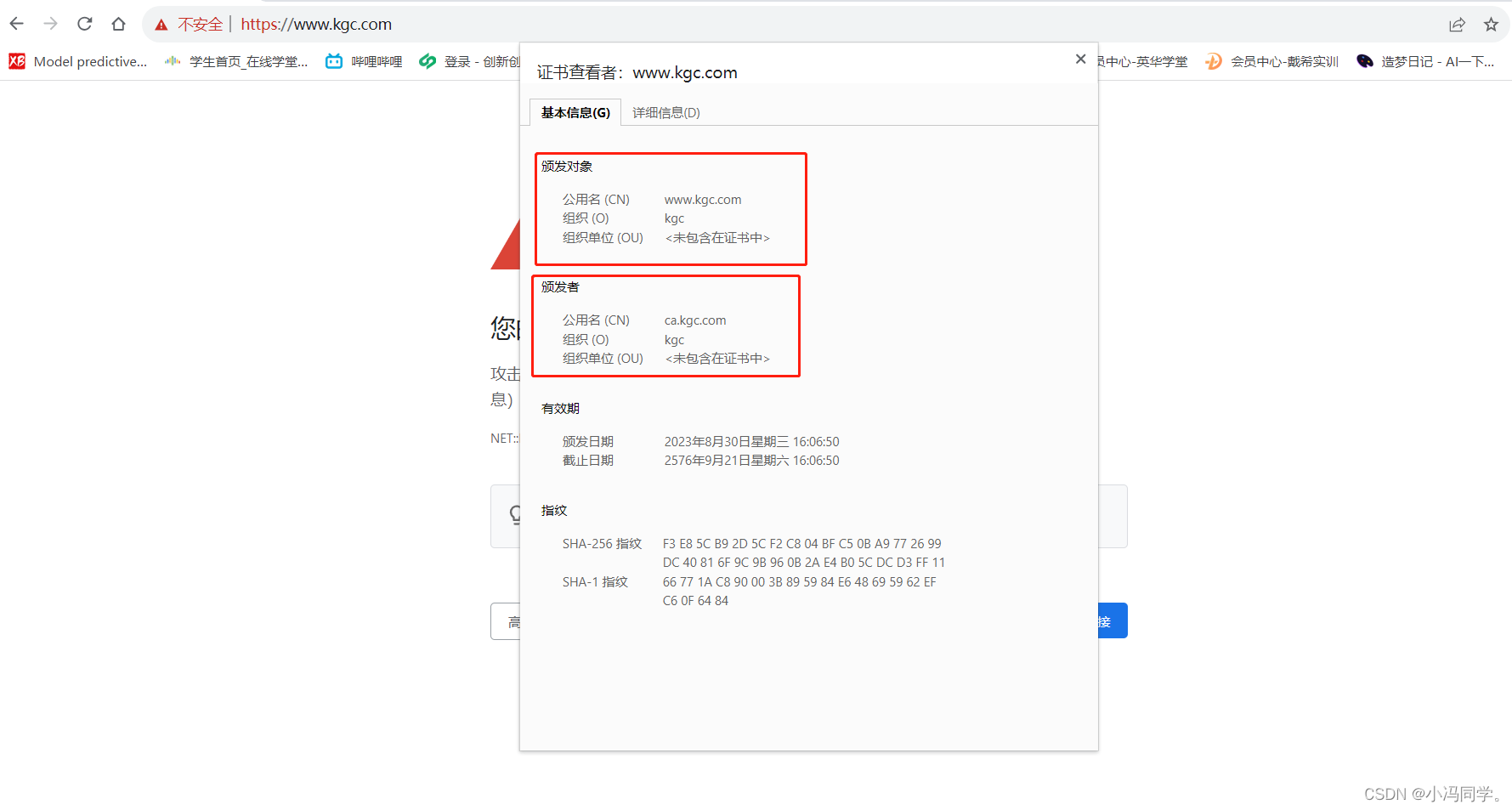
Task: Click the 颁发者 section heading
Action: 560,287
